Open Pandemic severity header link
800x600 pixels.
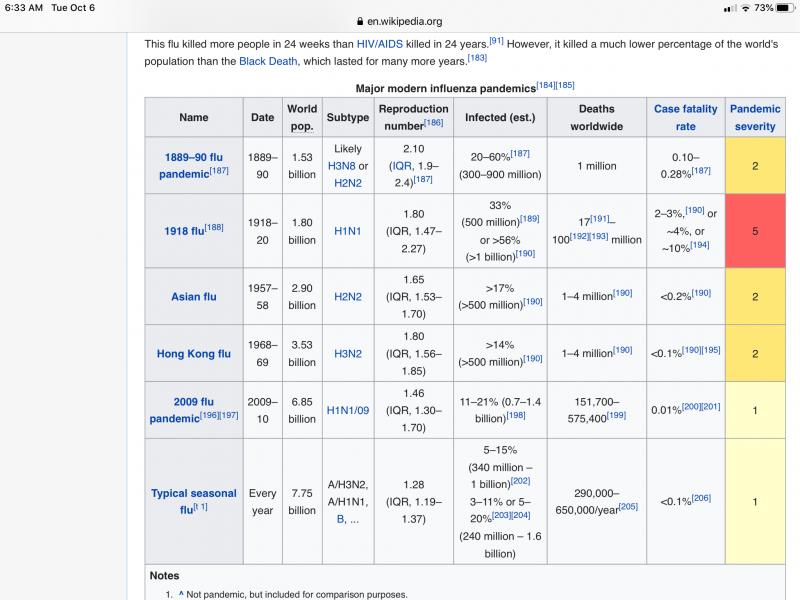click(x=755, y=117)
